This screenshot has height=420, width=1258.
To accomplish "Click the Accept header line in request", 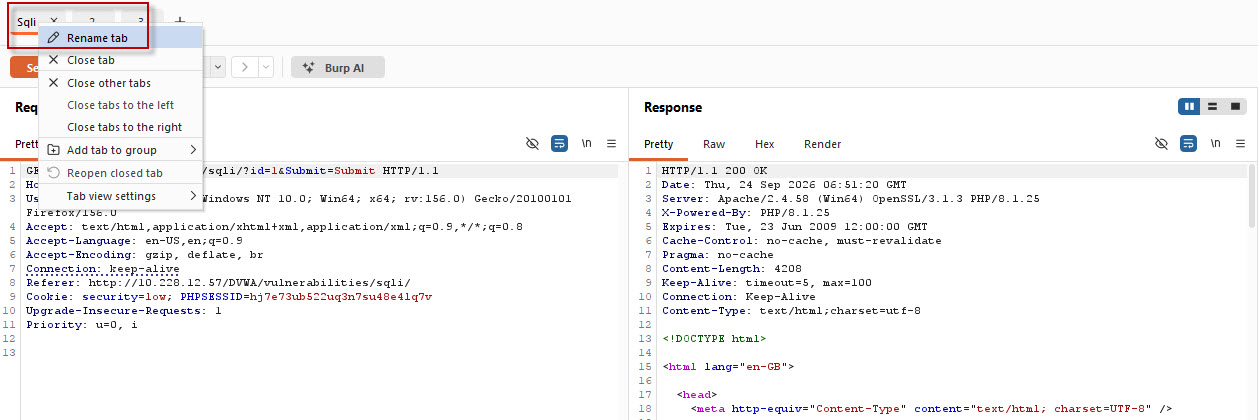I will [274, 227].
